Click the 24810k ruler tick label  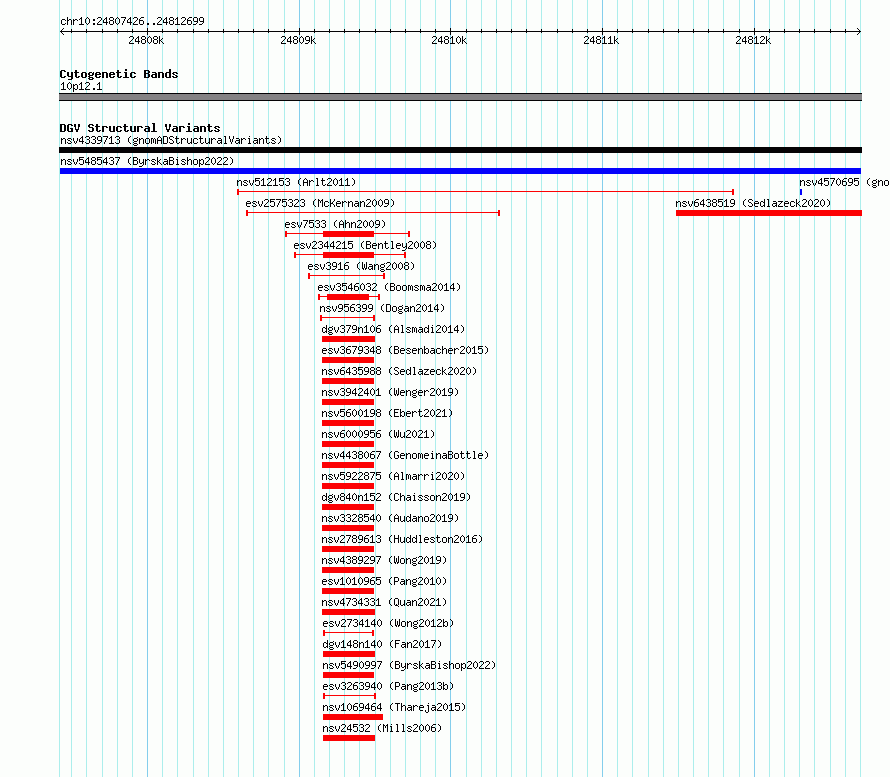point(449,40)
